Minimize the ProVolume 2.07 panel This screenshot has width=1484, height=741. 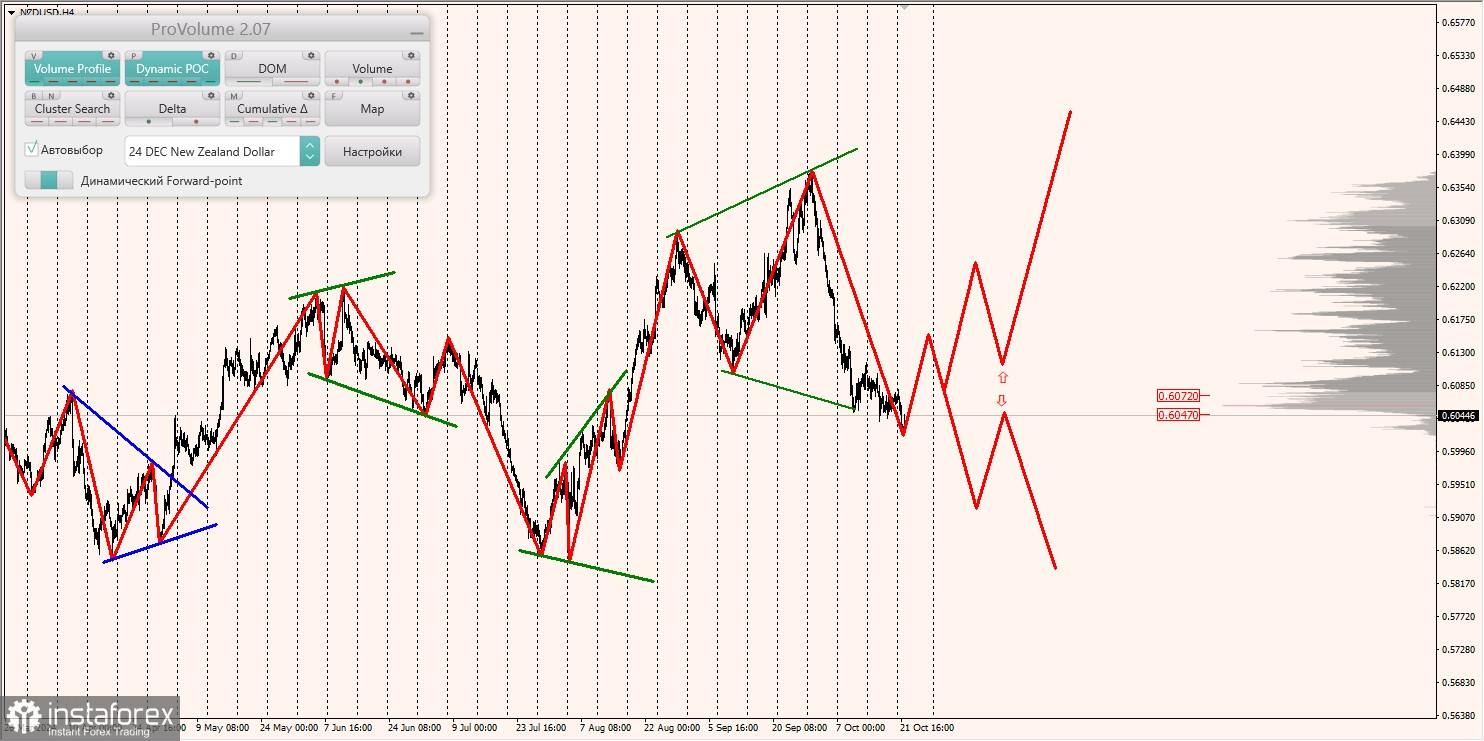point(416,32)
